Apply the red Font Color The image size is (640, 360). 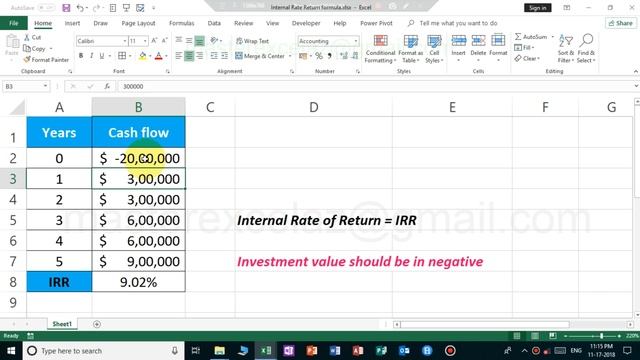(x=159, y=56)
